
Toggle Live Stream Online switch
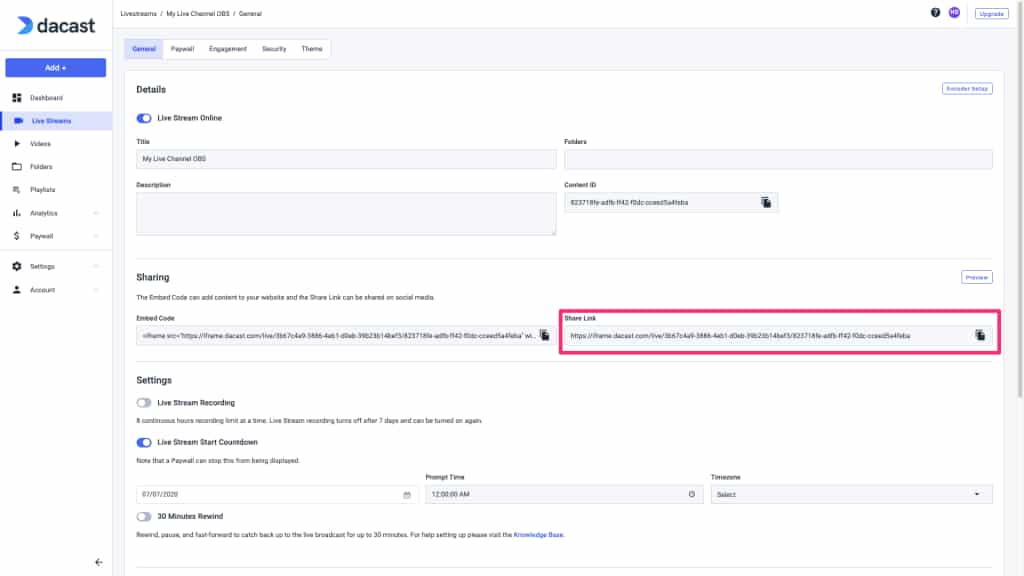(144, 118)
